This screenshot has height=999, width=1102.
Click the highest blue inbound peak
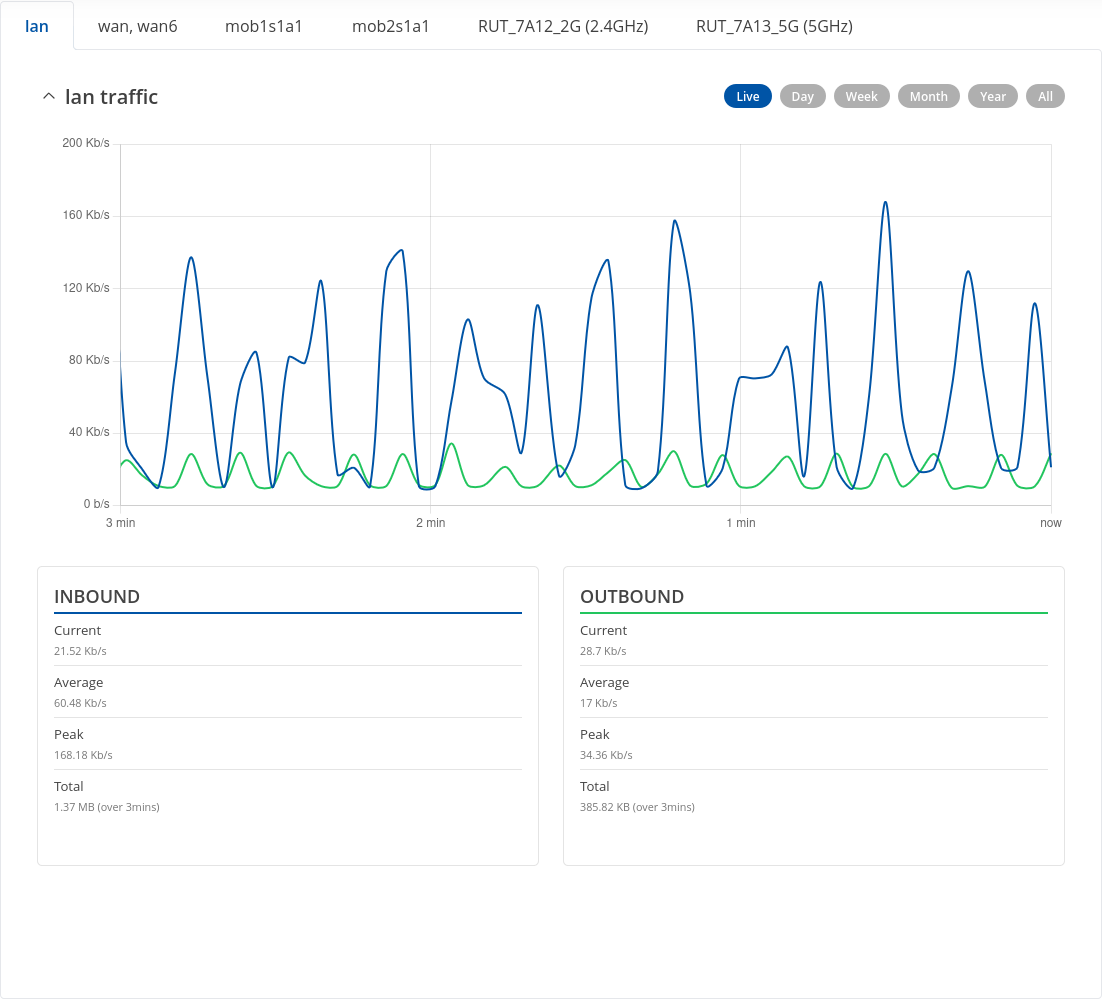(885, 203)
